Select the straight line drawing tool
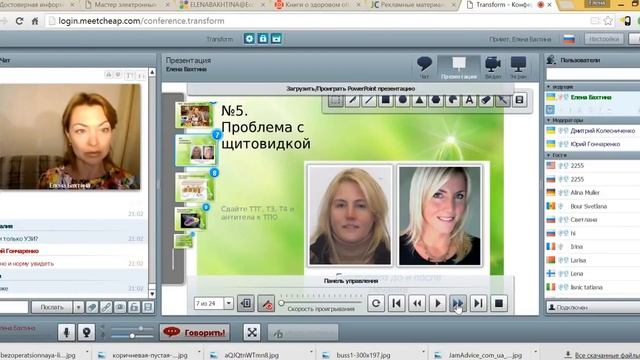Image resolution: width=640 pixels, height=360 pixels. (x=369, y=100)
